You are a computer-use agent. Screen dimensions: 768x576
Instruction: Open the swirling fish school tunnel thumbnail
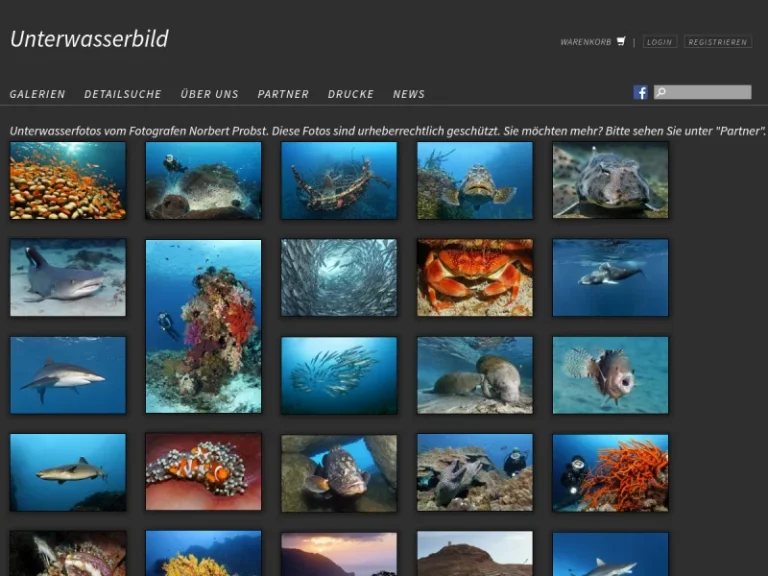click(x=339, y=277)
